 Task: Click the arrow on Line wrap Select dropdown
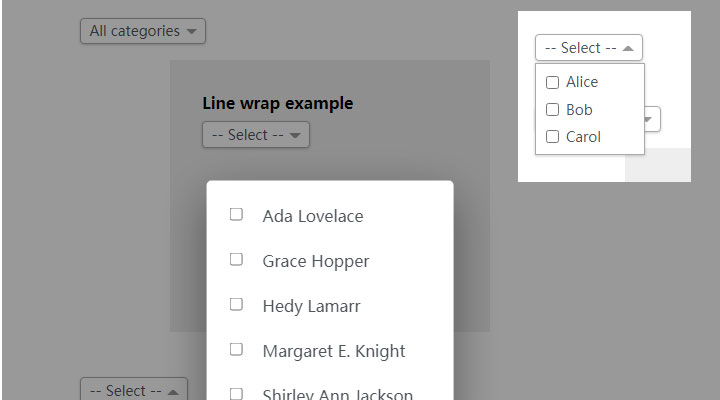coord(295,135)
